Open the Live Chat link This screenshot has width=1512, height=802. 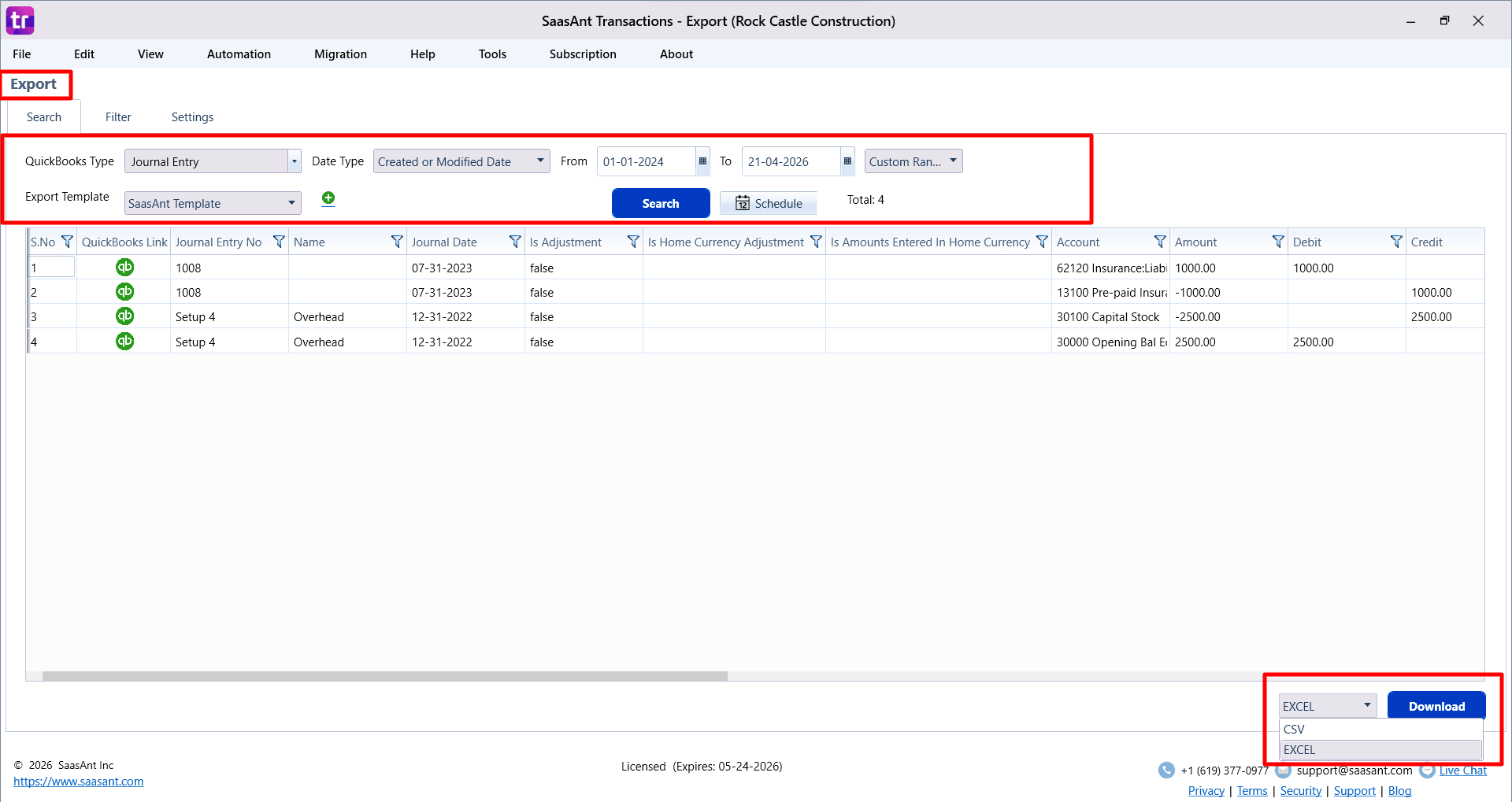[x=1463, y=771]
